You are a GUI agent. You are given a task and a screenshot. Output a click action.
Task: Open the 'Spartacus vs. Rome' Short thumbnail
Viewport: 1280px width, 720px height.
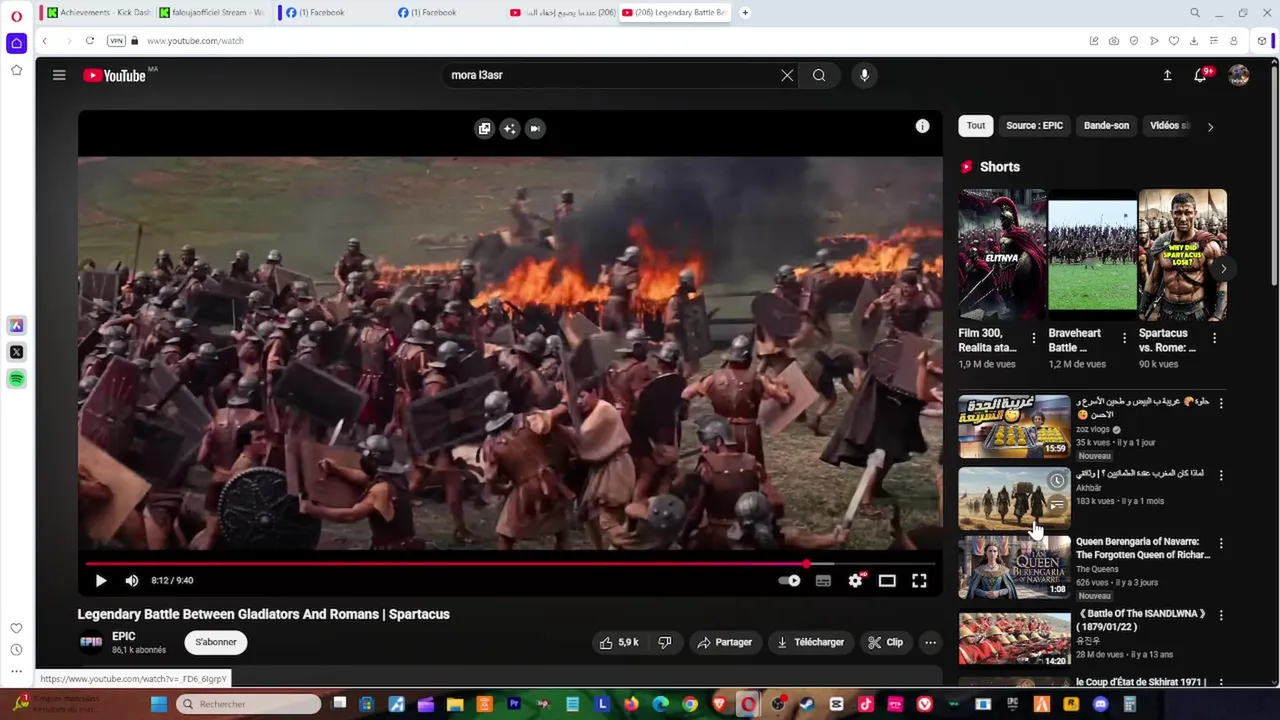pyautogui.click(x=1182, y=254)
